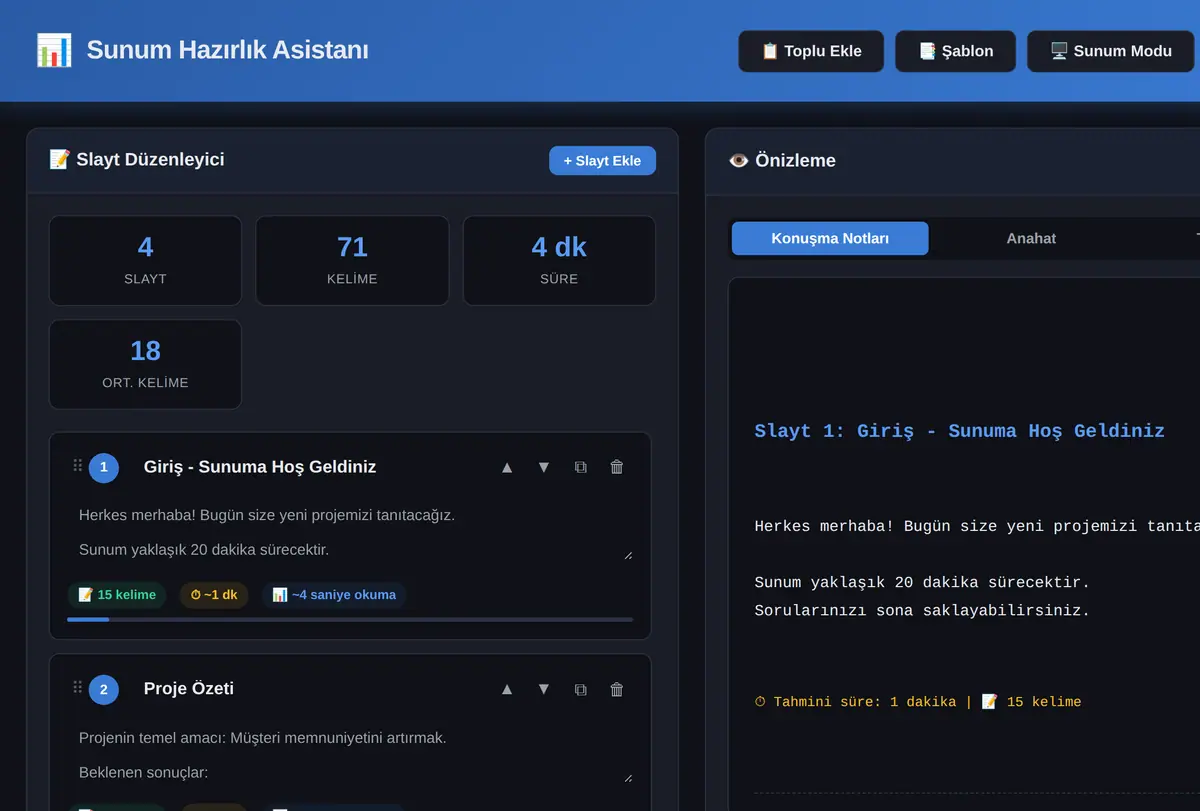The height and width of the screenshot is (811, 1200).
Task: Select the SLAYT count stat card
Action: click(145, 260)
